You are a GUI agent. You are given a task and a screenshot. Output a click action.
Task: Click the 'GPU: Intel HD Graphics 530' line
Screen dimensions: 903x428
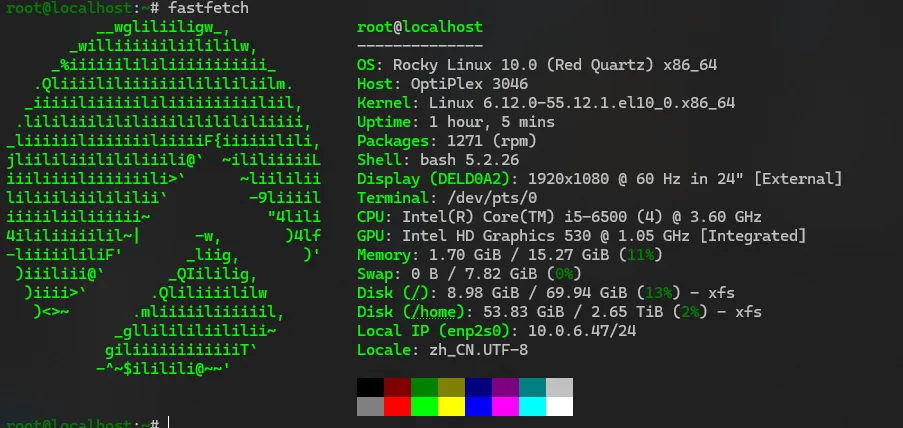582,236
